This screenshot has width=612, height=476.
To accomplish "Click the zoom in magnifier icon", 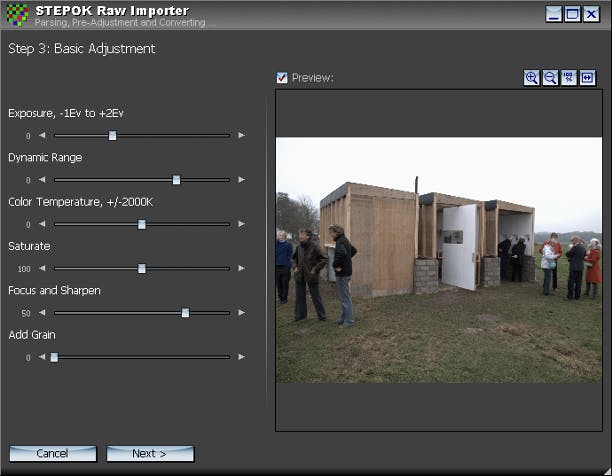I will click(x=531, y=78).
